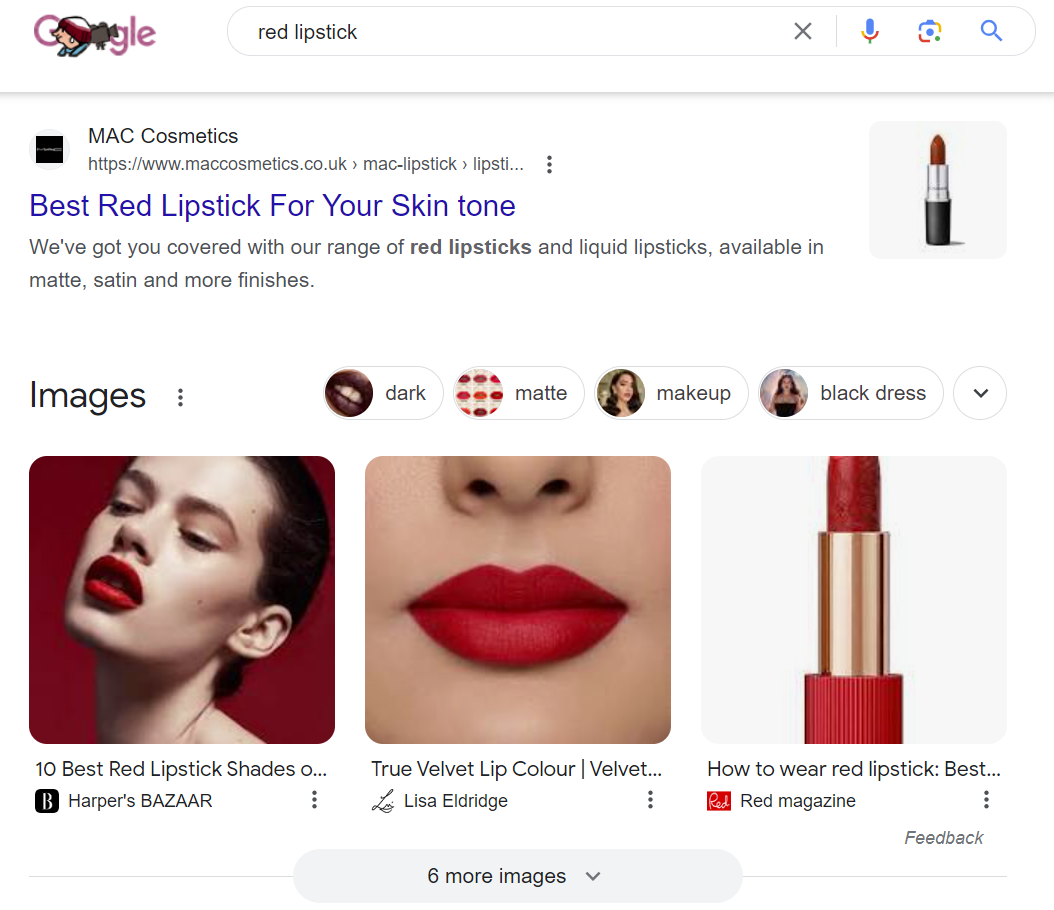Open the red lipstick tube image

pyautogui.click(x=854, y=600)
